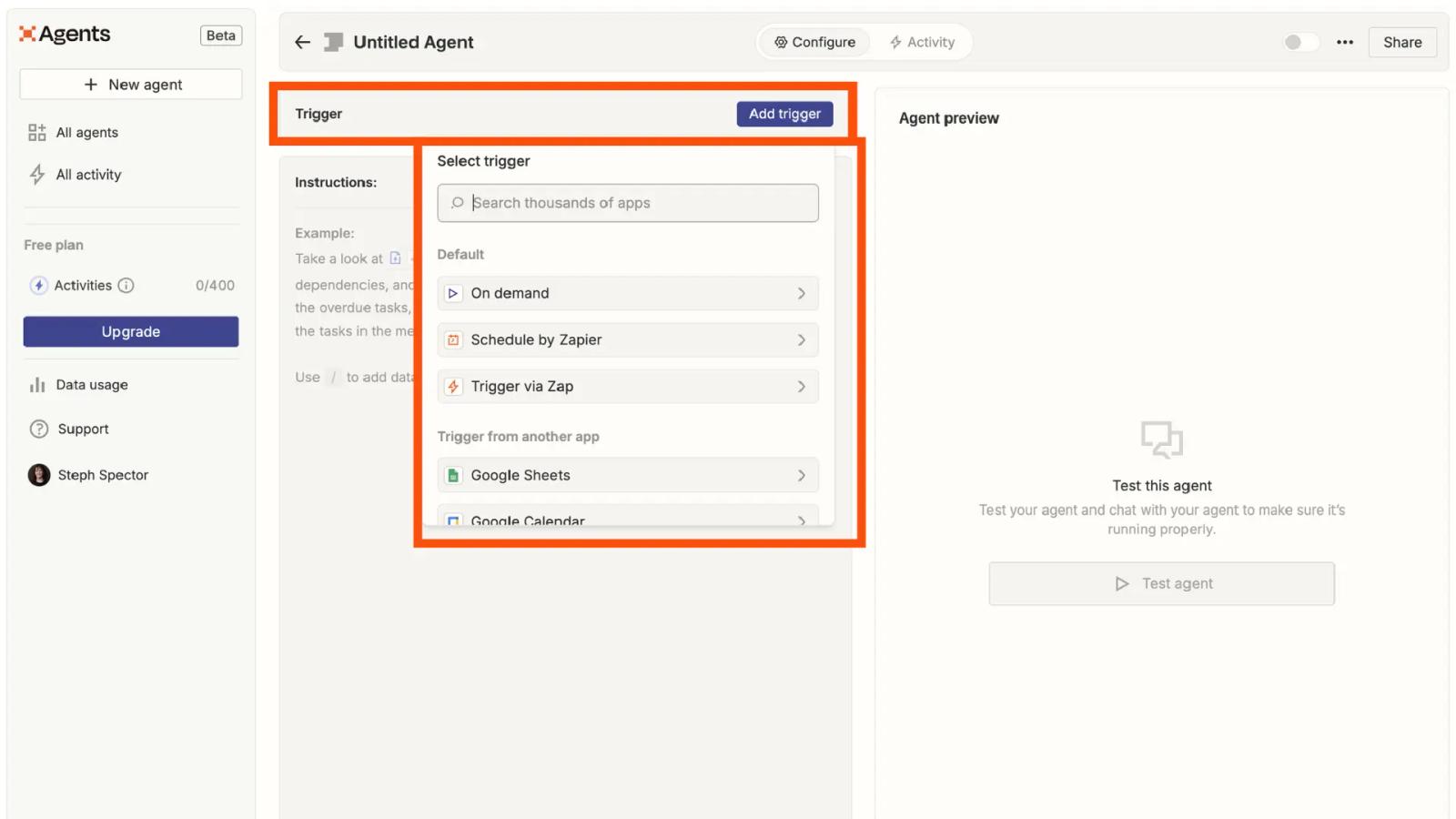Rename the Untitled Agent title
This screenshot has height=819, width=1456.
click(x=413, y=43)
